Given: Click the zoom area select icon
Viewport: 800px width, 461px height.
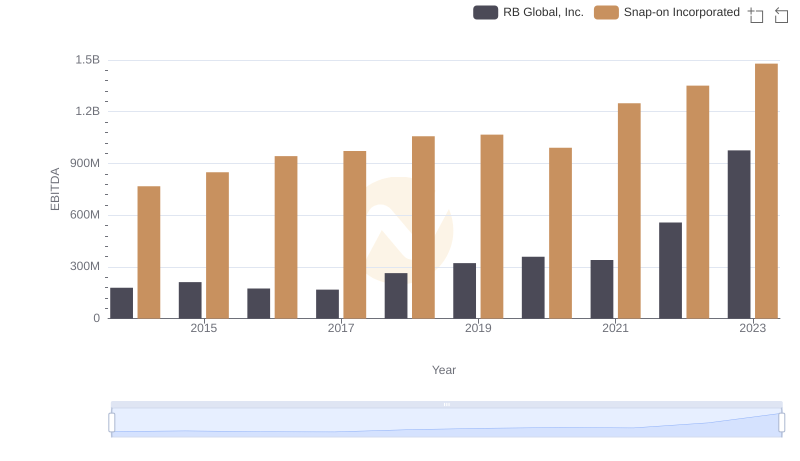Looking at the screenshot, I should 756,15.
